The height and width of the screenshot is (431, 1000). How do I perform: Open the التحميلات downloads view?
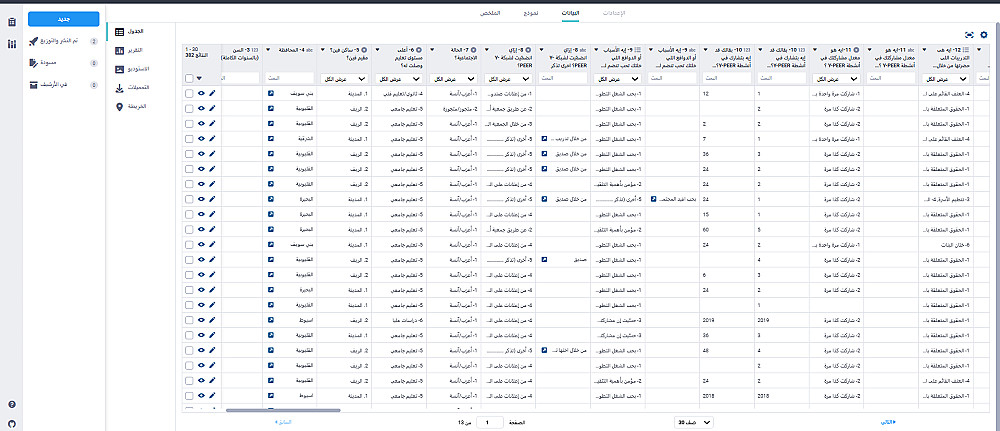click(133, 88)
